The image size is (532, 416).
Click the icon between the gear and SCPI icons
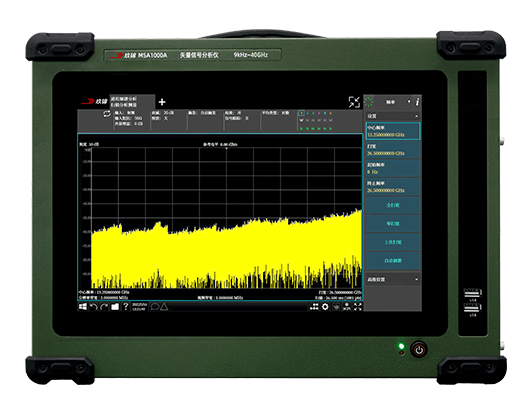click(x=336, y=307)
